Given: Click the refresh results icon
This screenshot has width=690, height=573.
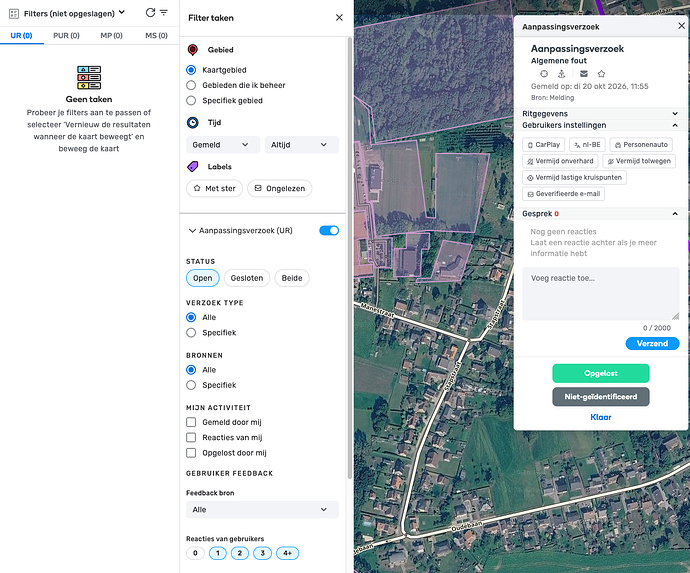Looking at the screenshot, I should pos(150,13).
